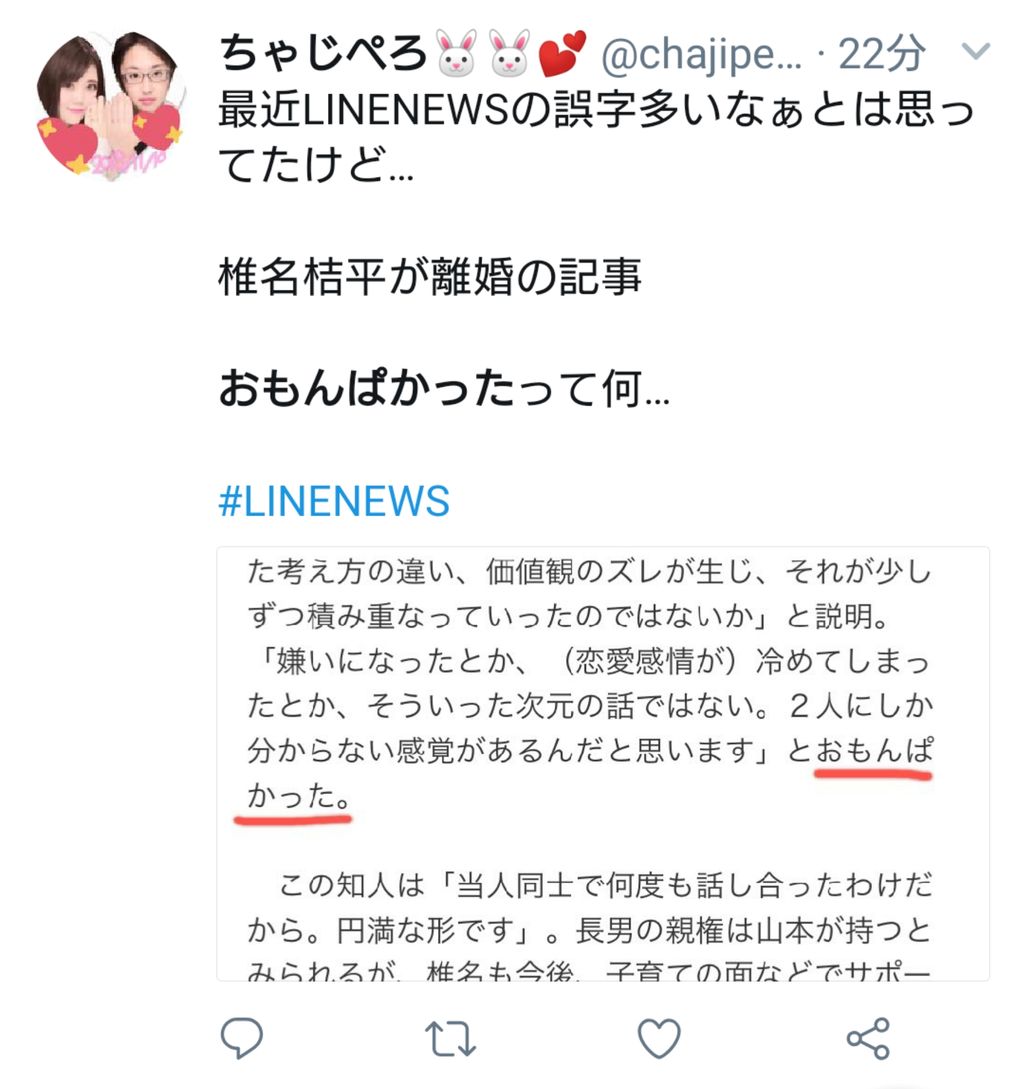
Task: Open the reply speech bubble icon
Action: pos(241,1038)
